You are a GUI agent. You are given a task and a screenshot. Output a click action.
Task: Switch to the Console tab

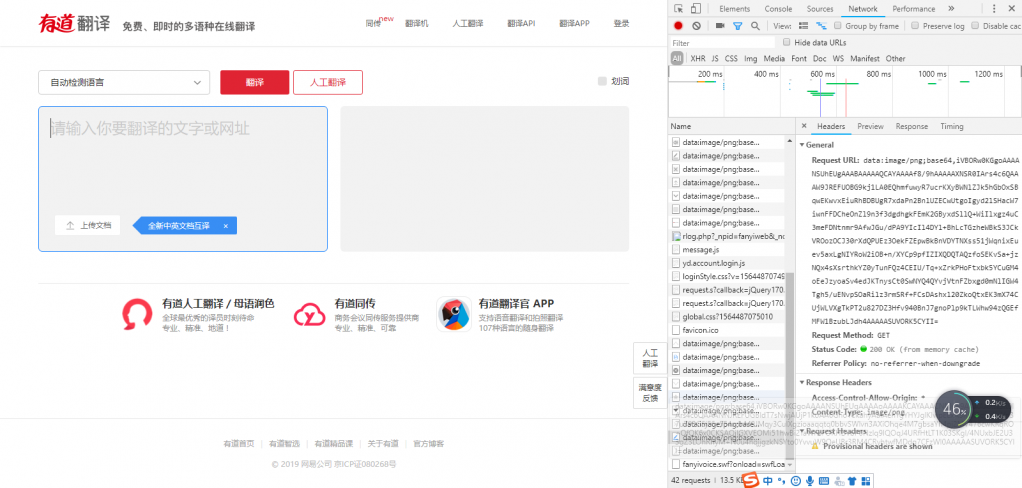(x=778, y=8)
